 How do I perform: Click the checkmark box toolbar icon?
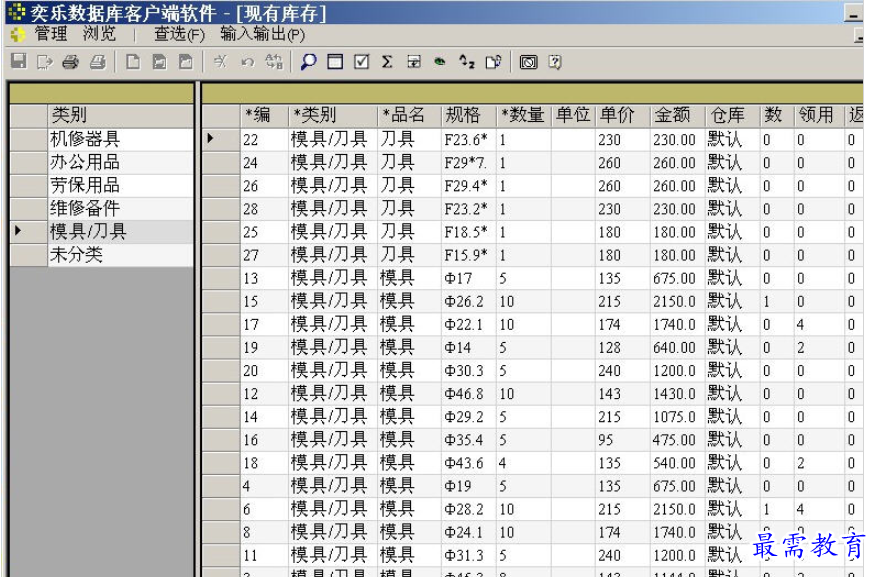361,62
